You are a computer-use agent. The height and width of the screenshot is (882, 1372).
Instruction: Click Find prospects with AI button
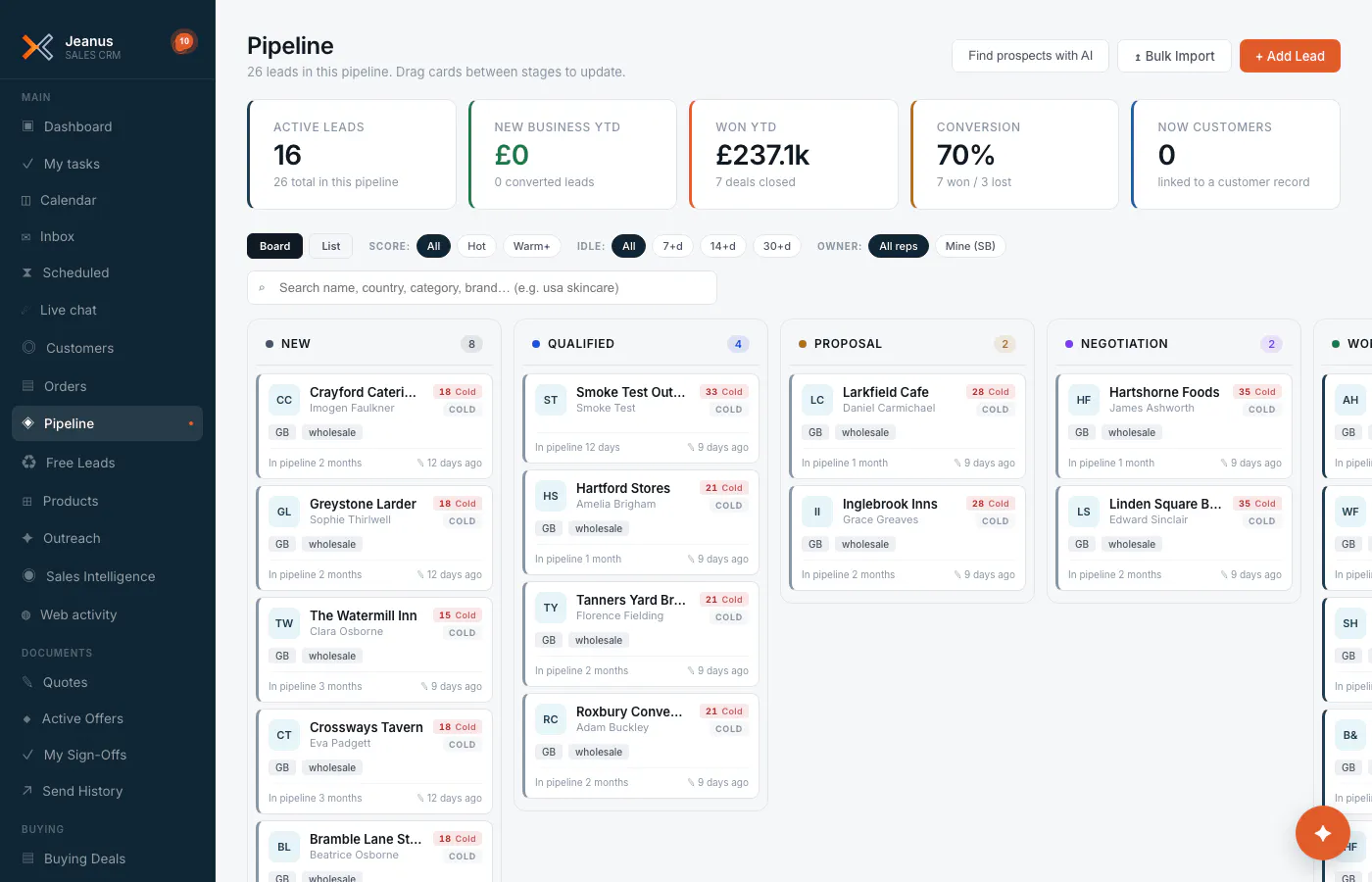tap(1030, 56)
